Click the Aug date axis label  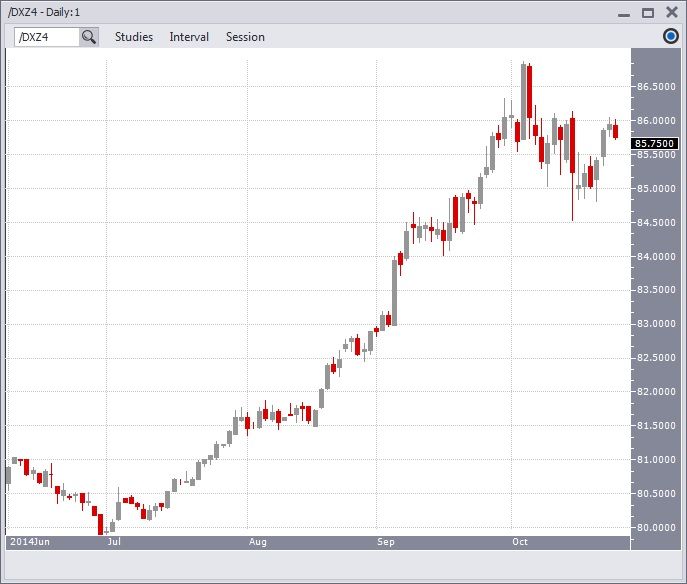258,542
